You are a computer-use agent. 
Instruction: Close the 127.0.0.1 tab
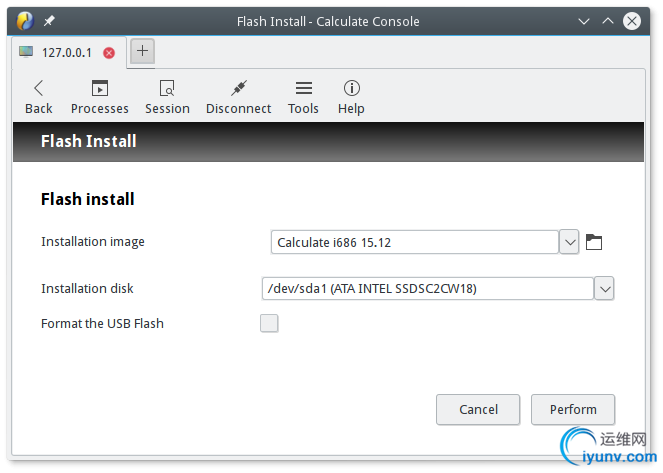pyautogui.click(x=109, y=53)
